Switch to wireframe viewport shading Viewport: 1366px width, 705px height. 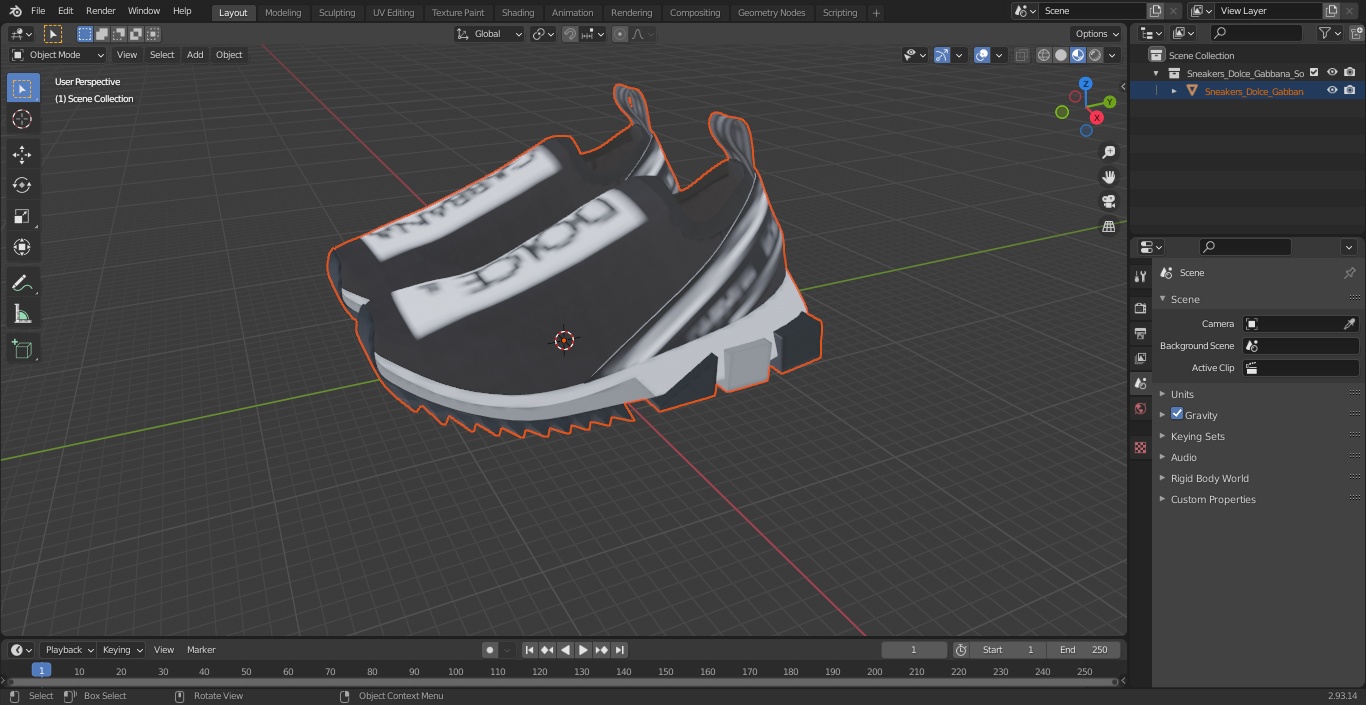click(x=1044, y=55)
